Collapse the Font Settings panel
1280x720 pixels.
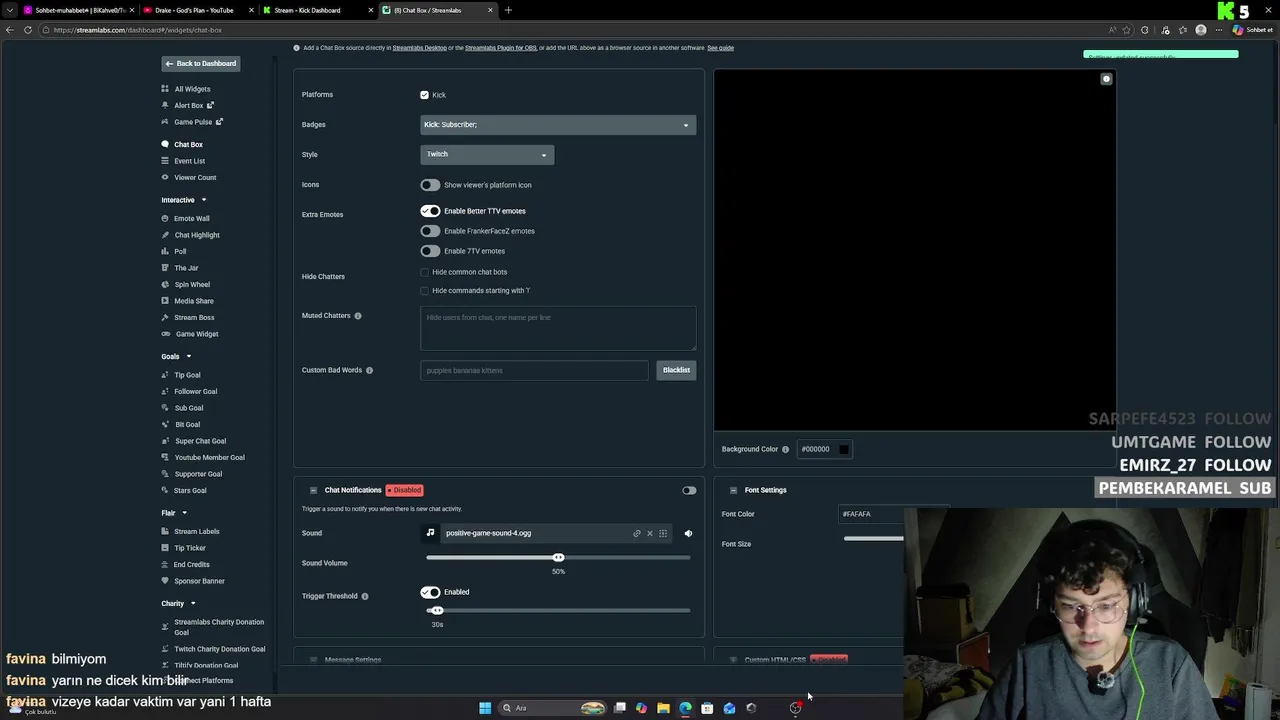tap(733, 490)
